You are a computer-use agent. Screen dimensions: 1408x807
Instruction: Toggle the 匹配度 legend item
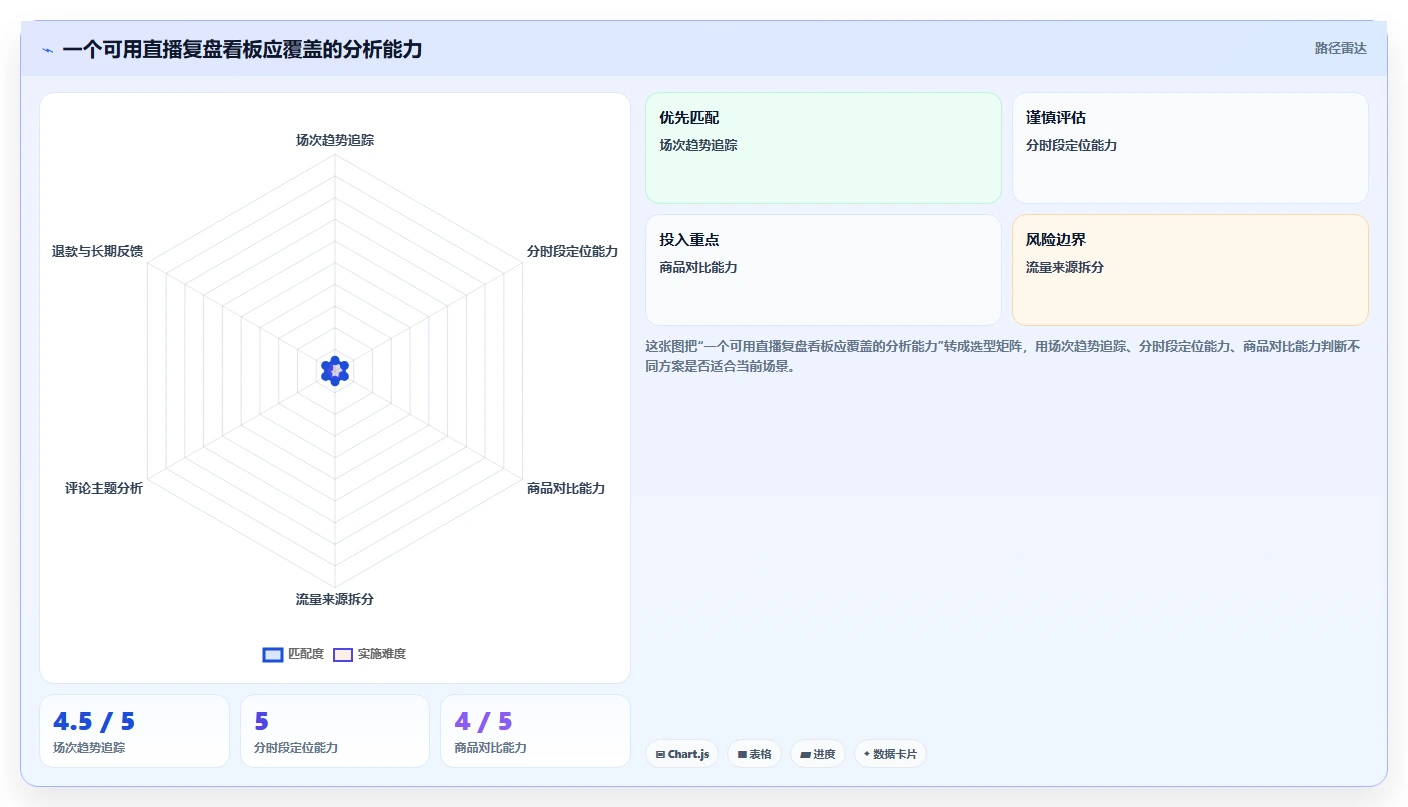(x=293, y=654)
